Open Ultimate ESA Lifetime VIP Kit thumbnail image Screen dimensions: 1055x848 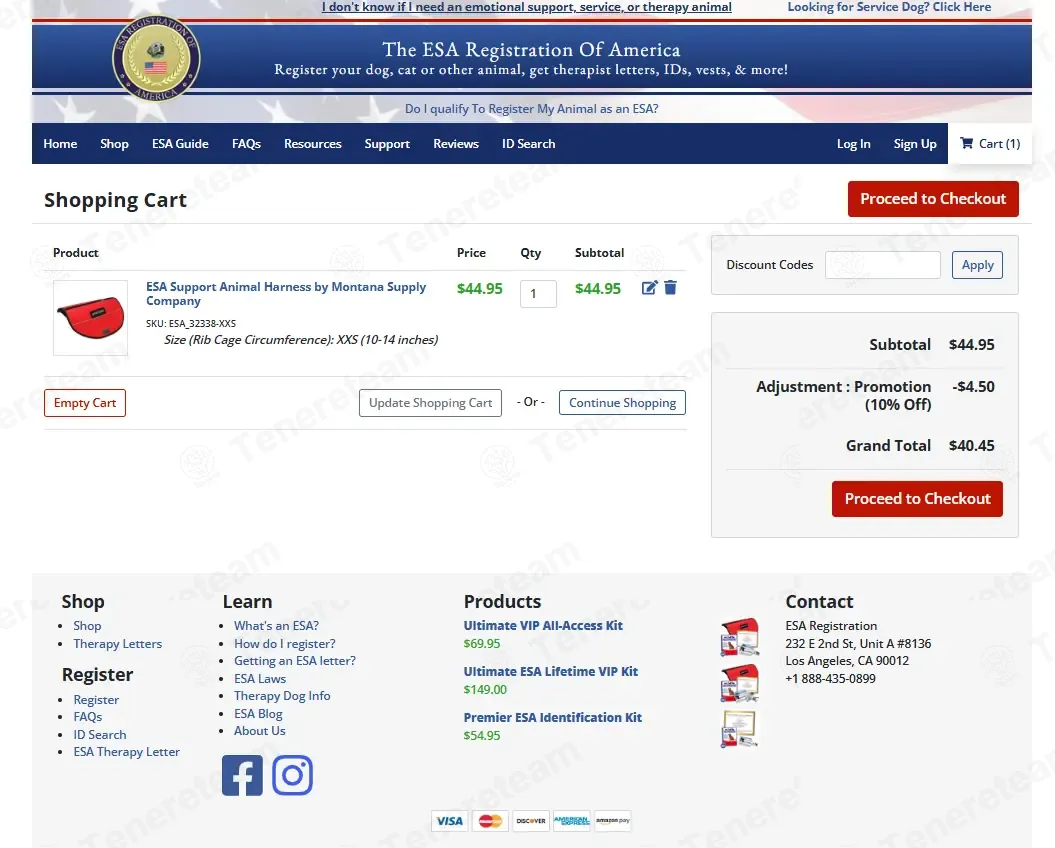[739, 682]
